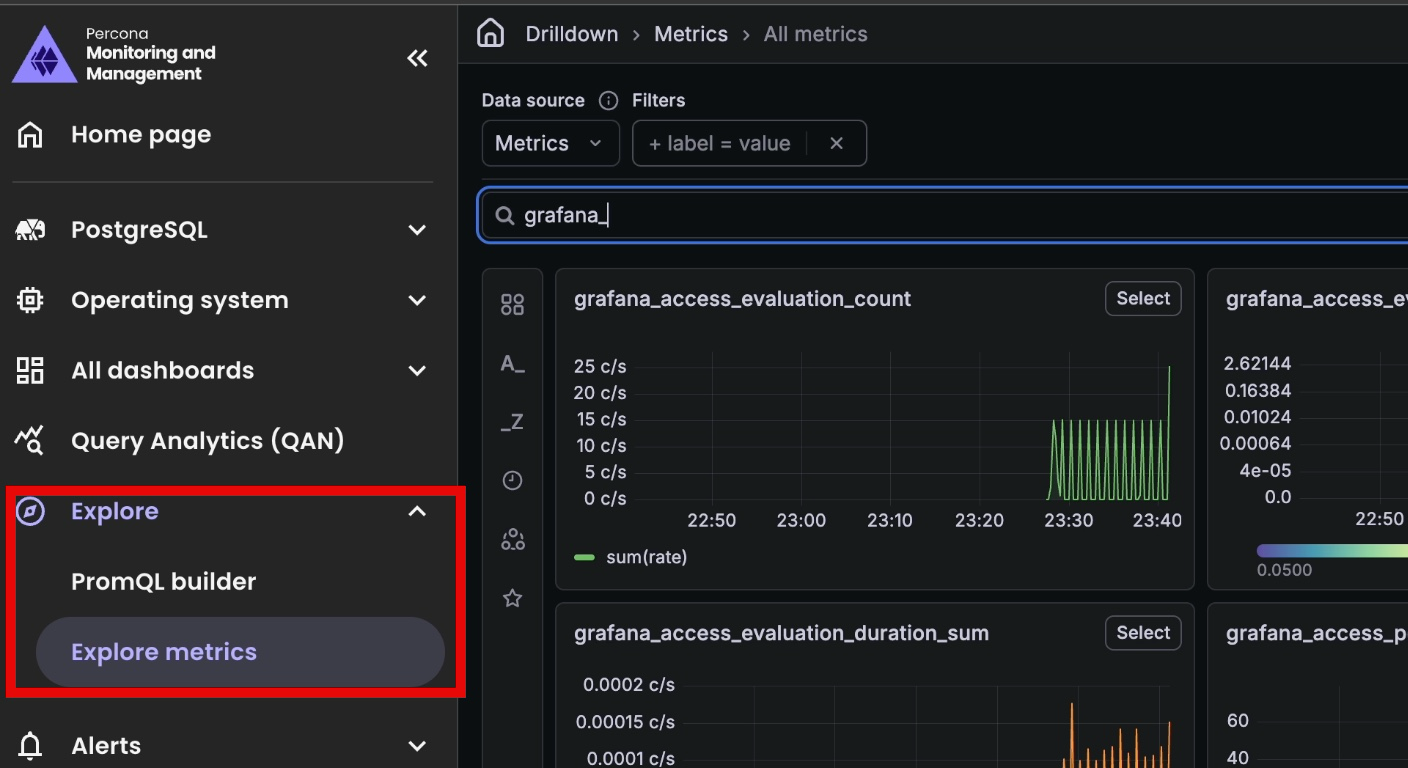Image resolution: width=1408 pixels, height=768 pixels.
Task: Click the magnifier icon in the metric search box
Action: (x=505, y=216)
